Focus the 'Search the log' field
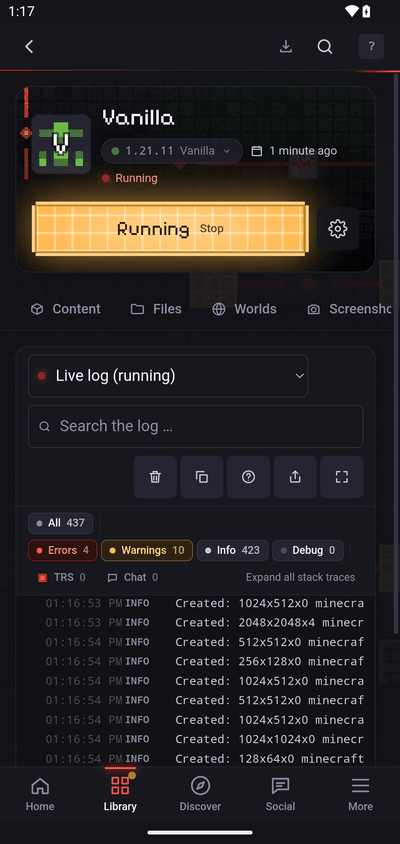This screenshot has height=844, width=400. (x=195, y=426)
